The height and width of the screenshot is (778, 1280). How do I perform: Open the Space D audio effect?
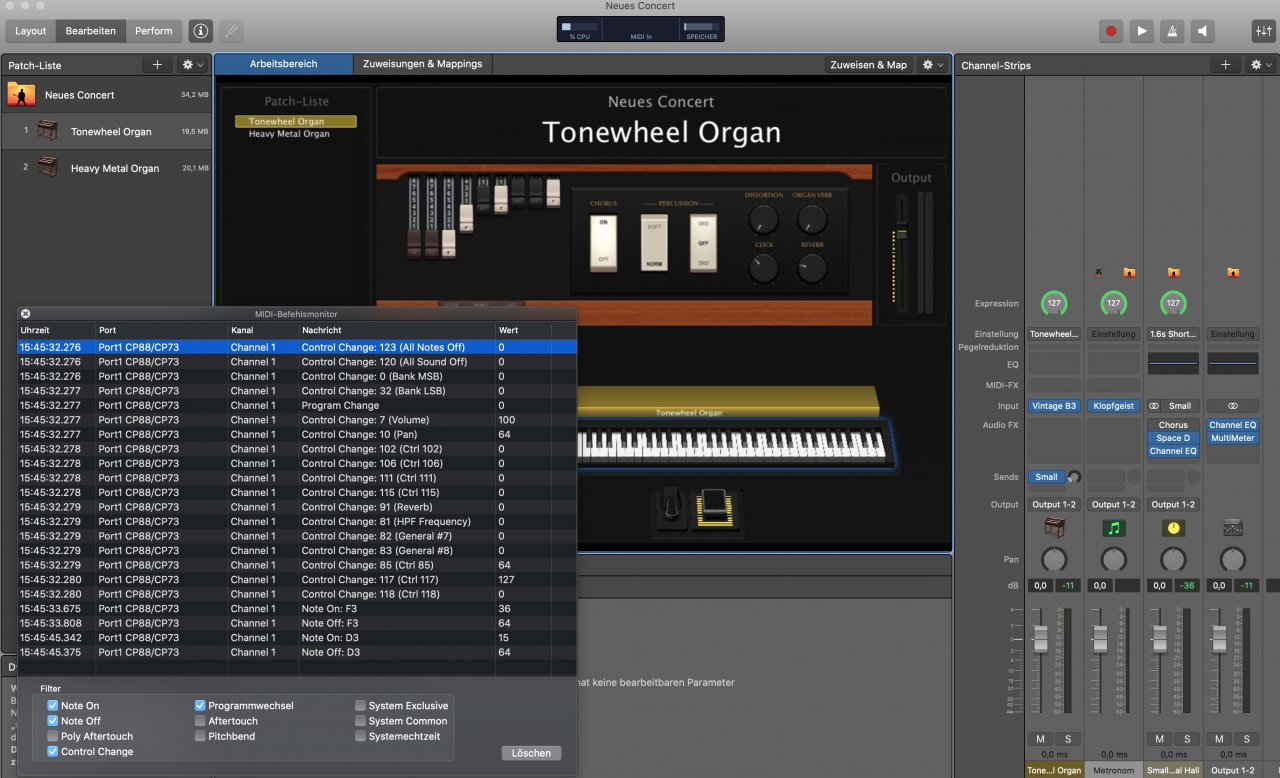(1173, 438)
